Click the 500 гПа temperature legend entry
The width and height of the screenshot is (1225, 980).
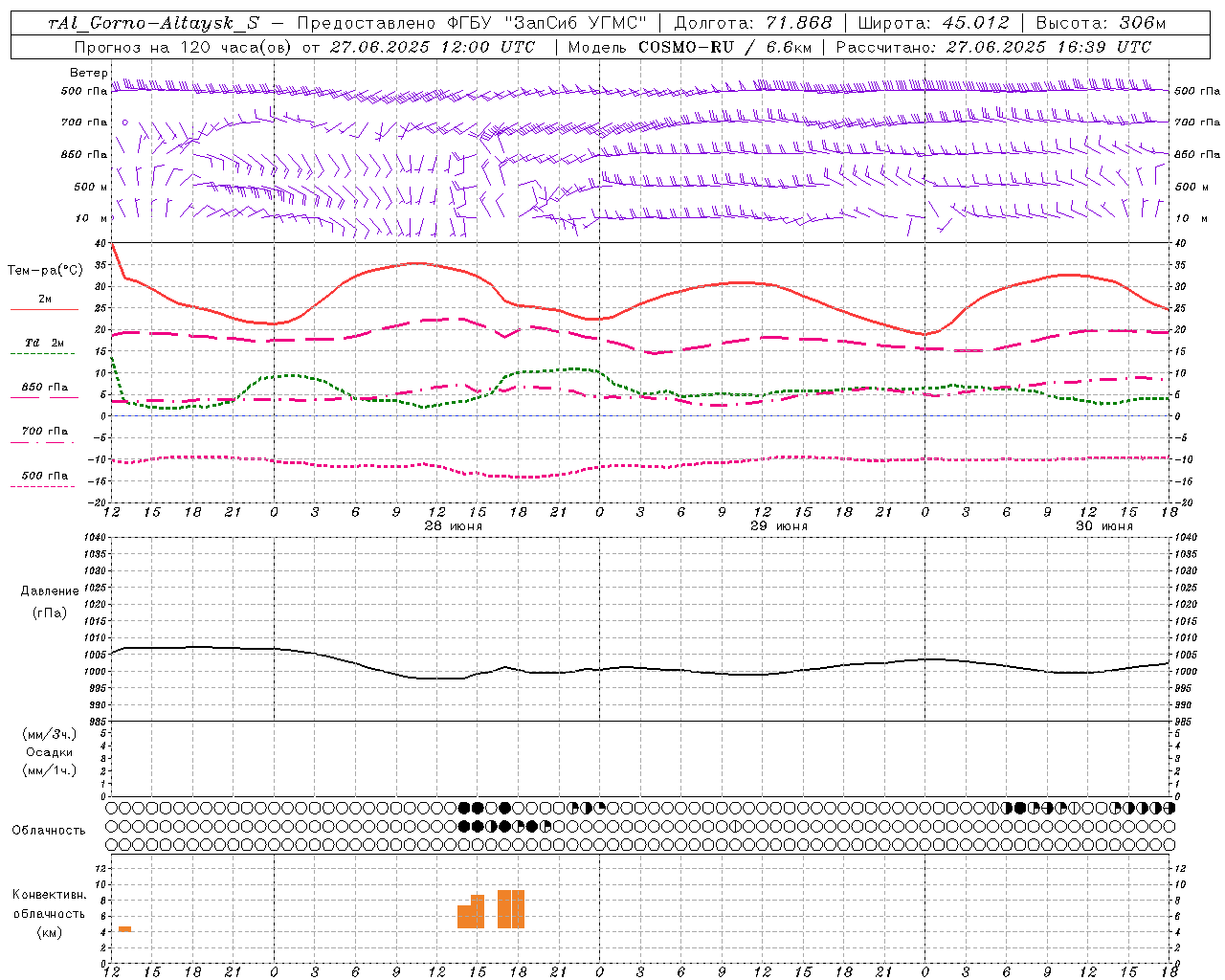44,476
